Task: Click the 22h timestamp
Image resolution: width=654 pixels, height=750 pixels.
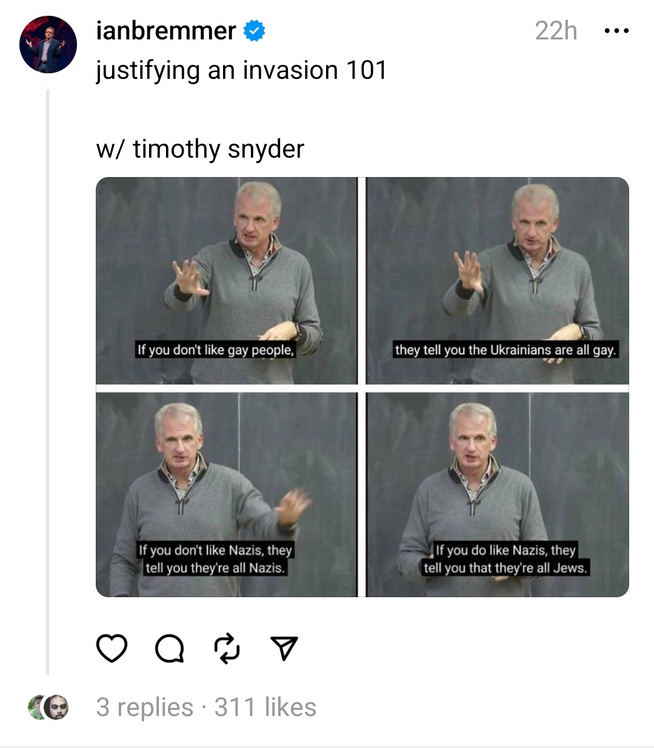Action: point(556,31)
